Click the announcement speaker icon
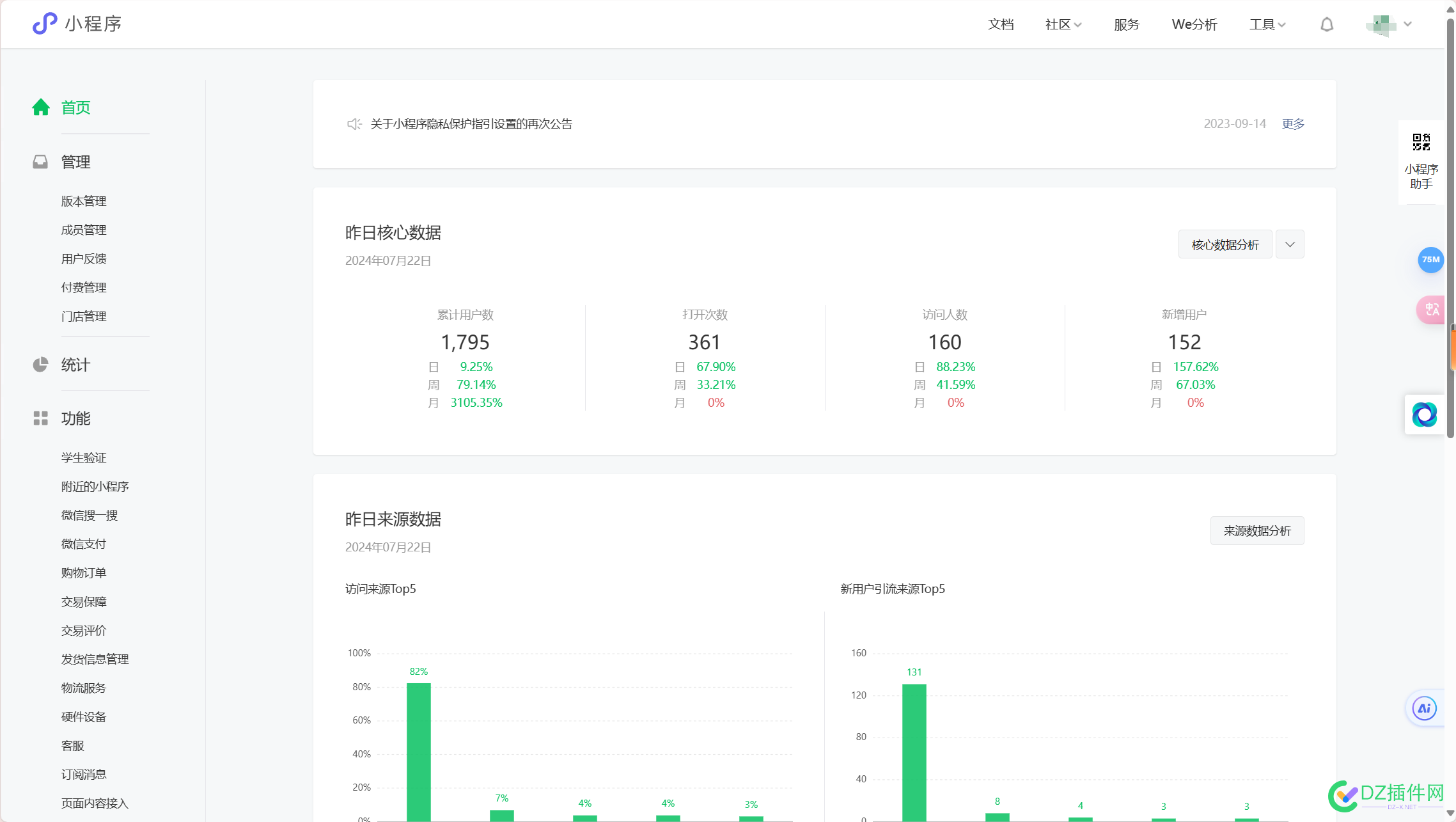The height and width of the screenshot is (822, 1456). point(354,123)
